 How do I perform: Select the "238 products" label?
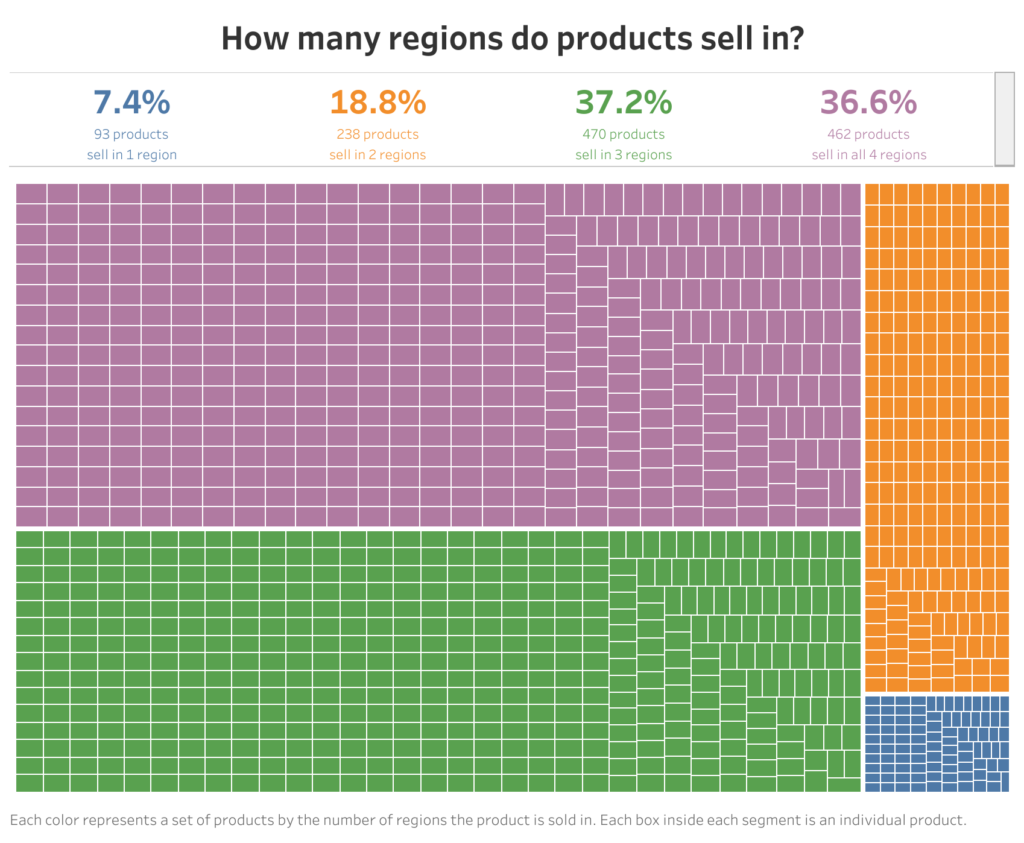pyautogui.click(x=377, y=134)
